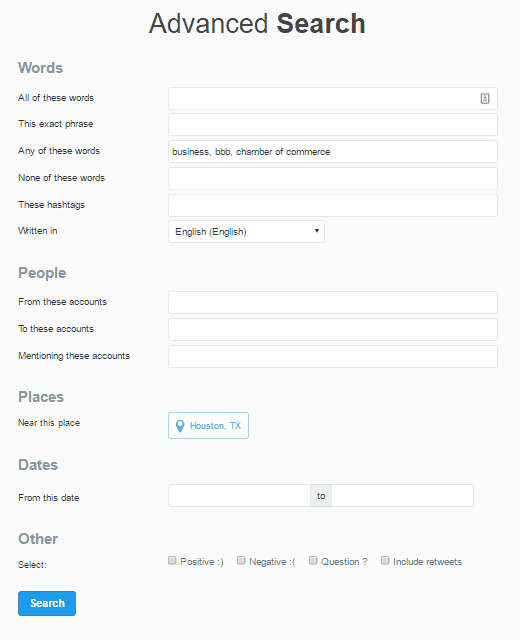The height and width of the screenshot is (640, 520).
Task: Click the autofill icon in All of these words field
Action: click(484, 98)
